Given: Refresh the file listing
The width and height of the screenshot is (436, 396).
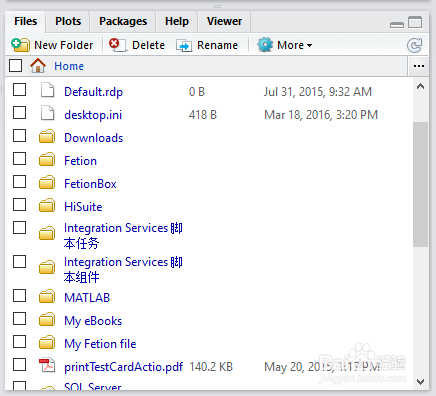Looking at the screenshot, I should pos(414,45).
